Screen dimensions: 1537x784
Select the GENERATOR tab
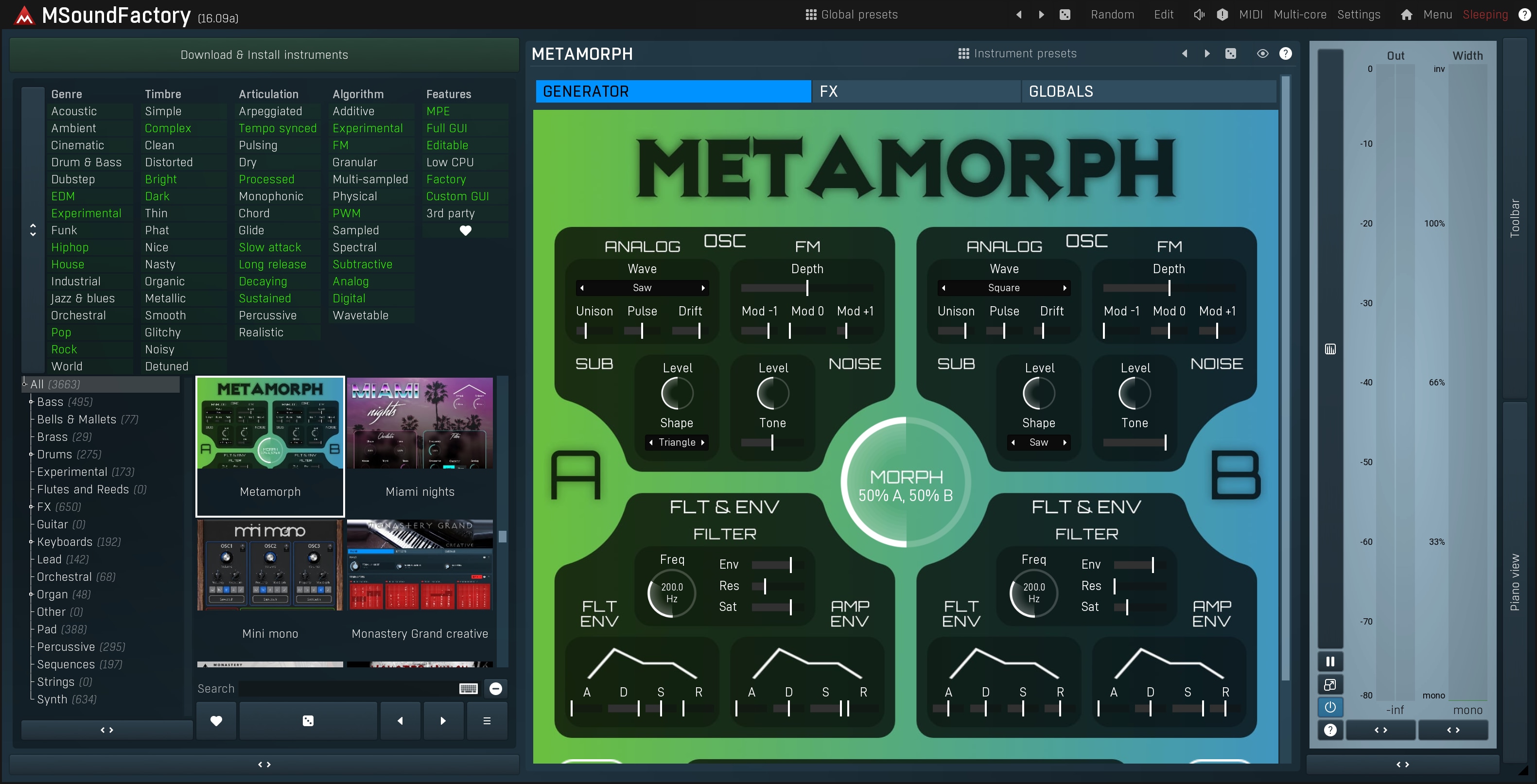(673, 91)
